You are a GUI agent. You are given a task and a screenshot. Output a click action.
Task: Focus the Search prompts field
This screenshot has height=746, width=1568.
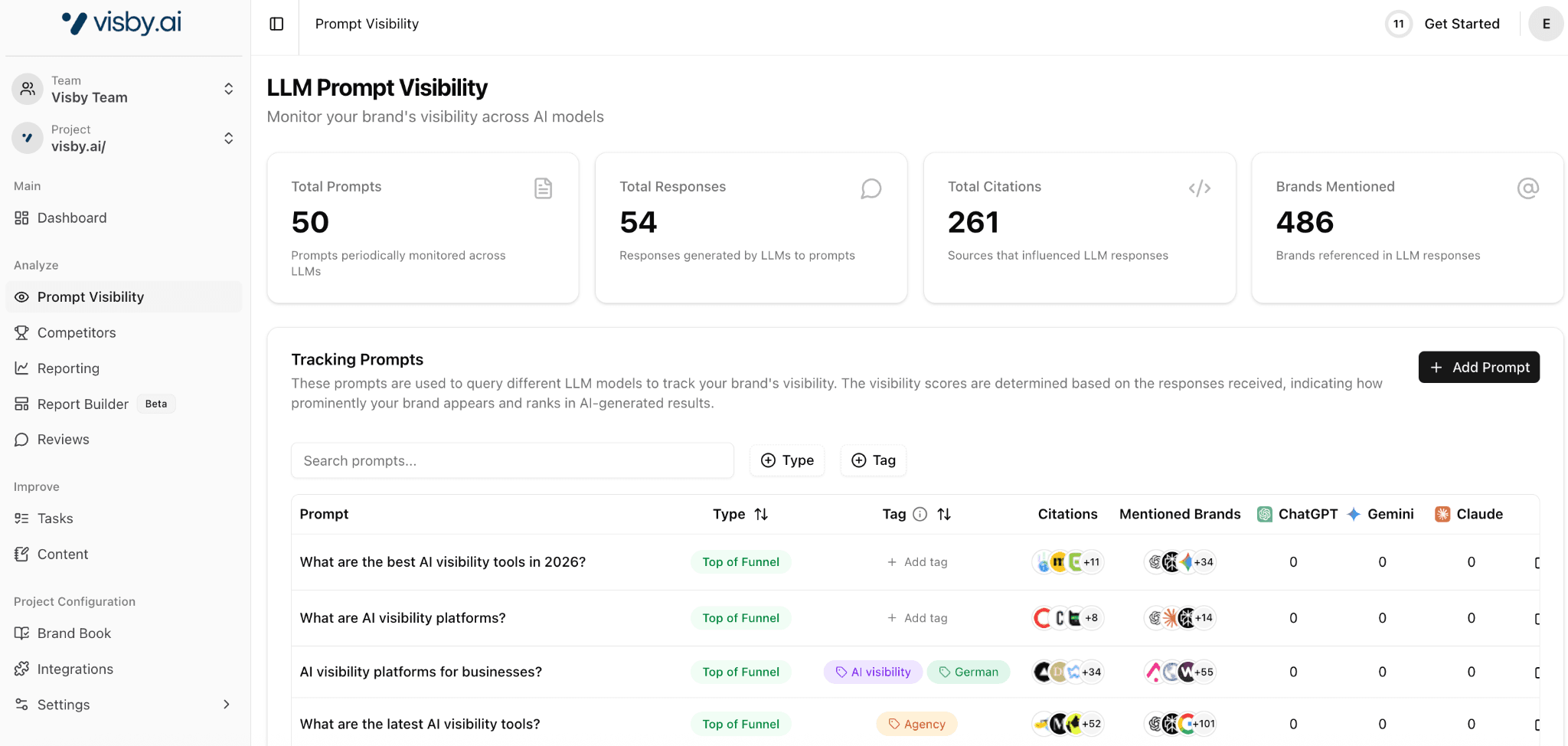click(512, 460)
